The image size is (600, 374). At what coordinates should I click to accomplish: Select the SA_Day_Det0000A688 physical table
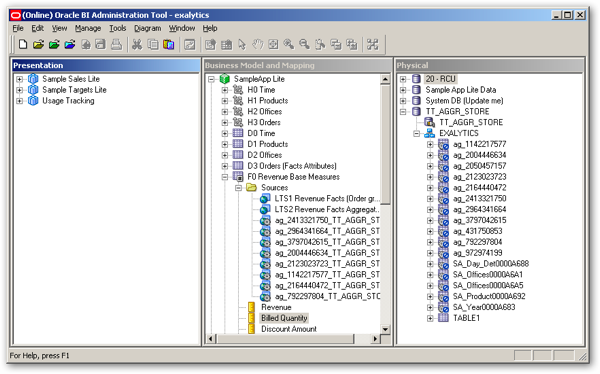491,264
